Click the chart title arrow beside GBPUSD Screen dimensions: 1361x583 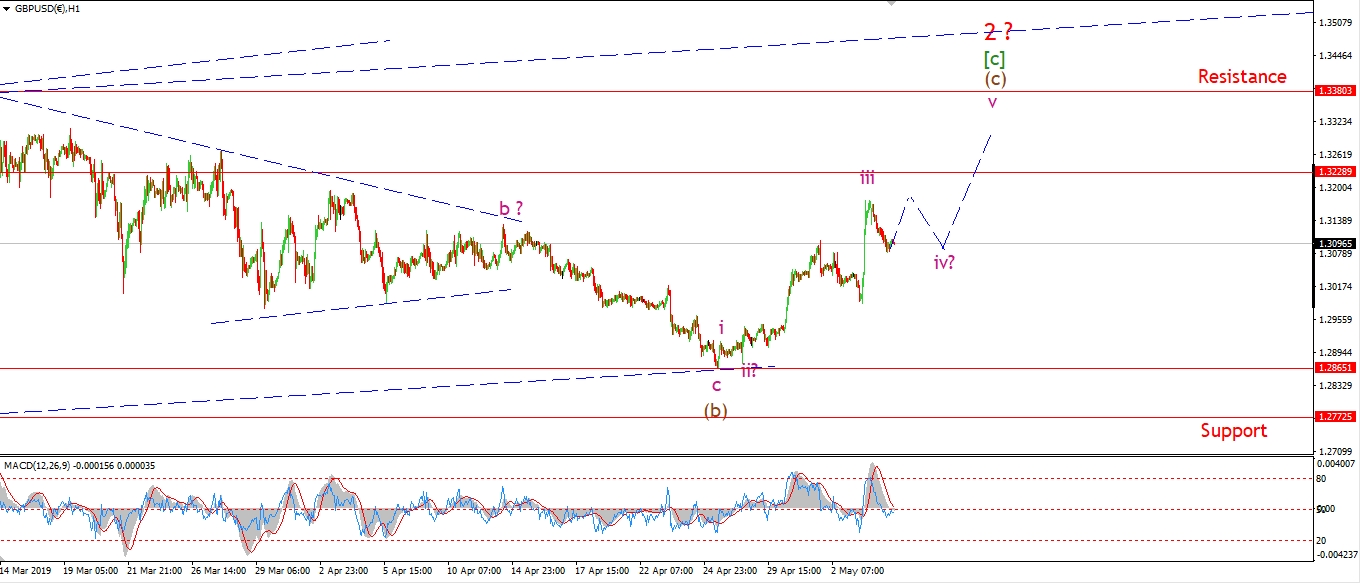[6, 8]
